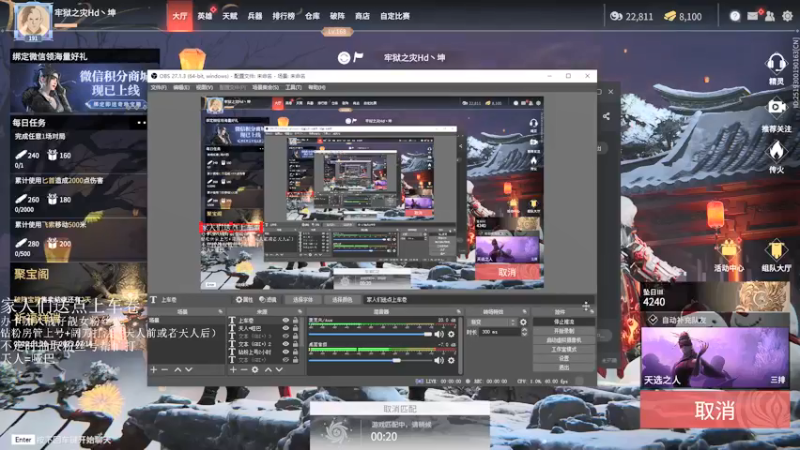Click the 推荐关注 camera icon
This screenshot has width=800, height=450.
tap(777, 107)
